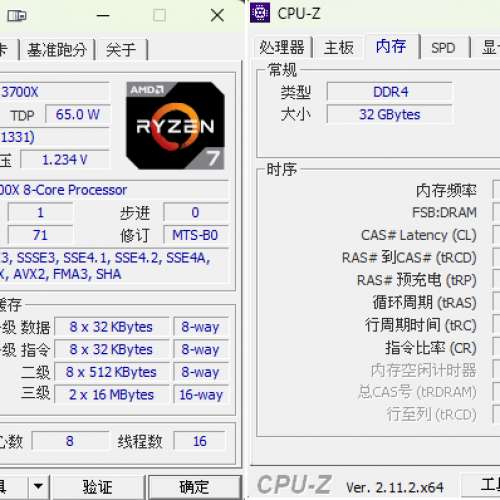Click the instruction line with AVX2, FMA3, SHA
The image size is (500, 500).
point(60,274)
